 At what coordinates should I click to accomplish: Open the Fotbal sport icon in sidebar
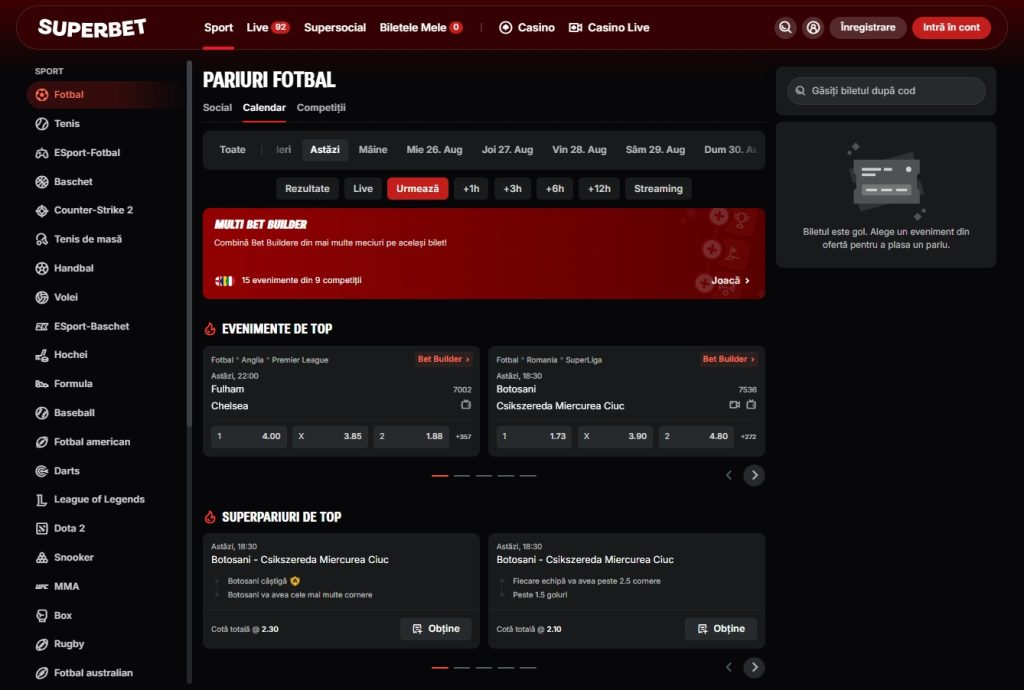pos(42,95)
